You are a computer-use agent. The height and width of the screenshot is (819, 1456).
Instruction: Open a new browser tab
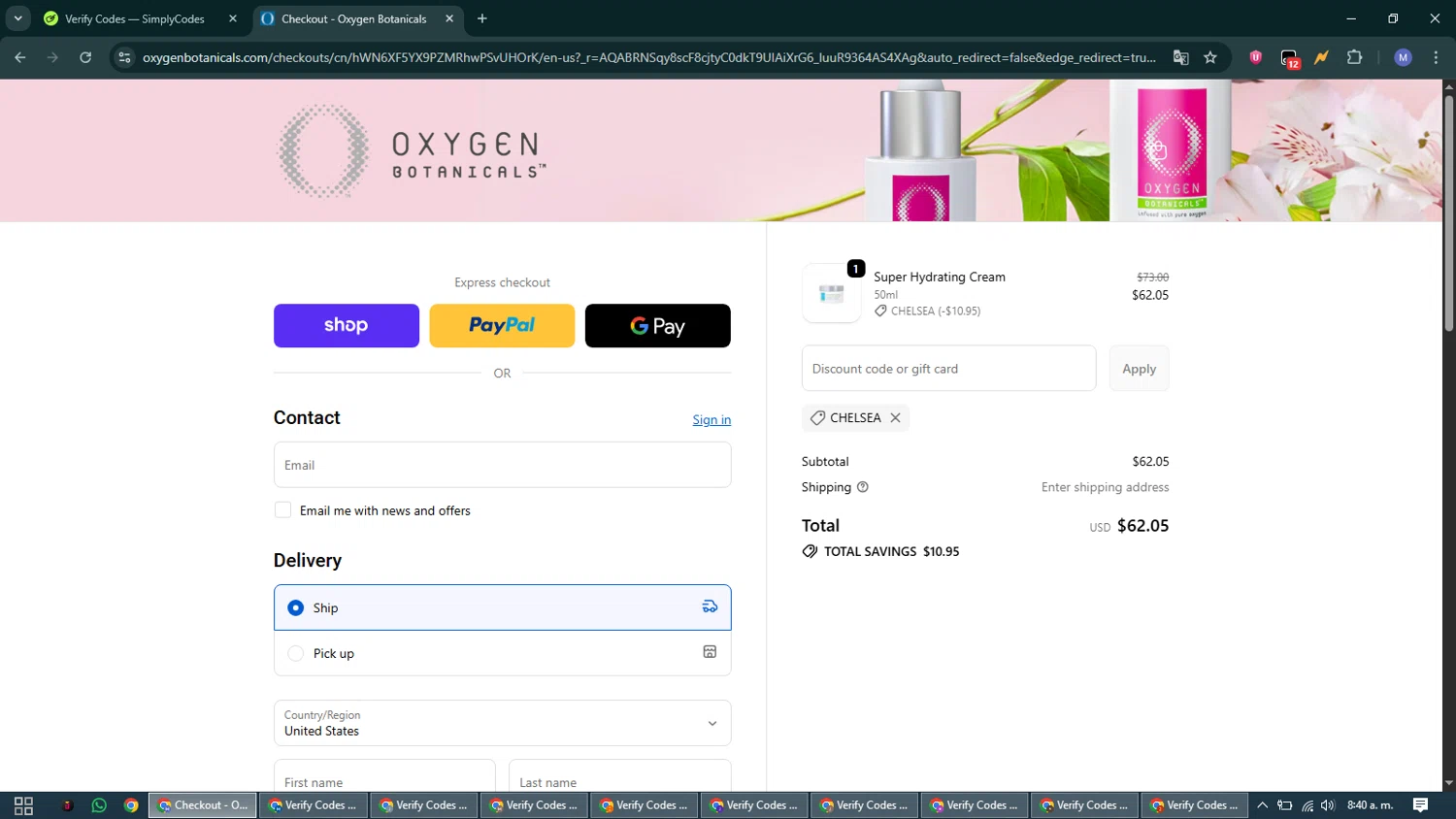tap(482, 18)
